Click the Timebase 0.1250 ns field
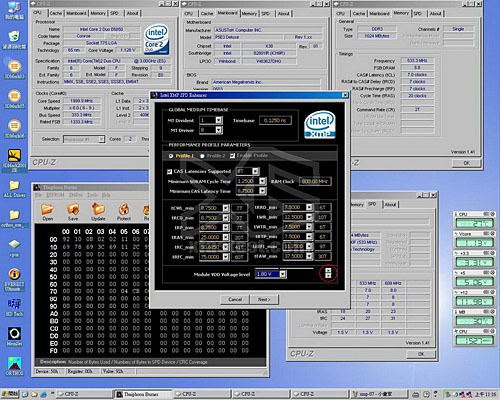This screenshot has width=500, height=400. 275,120
